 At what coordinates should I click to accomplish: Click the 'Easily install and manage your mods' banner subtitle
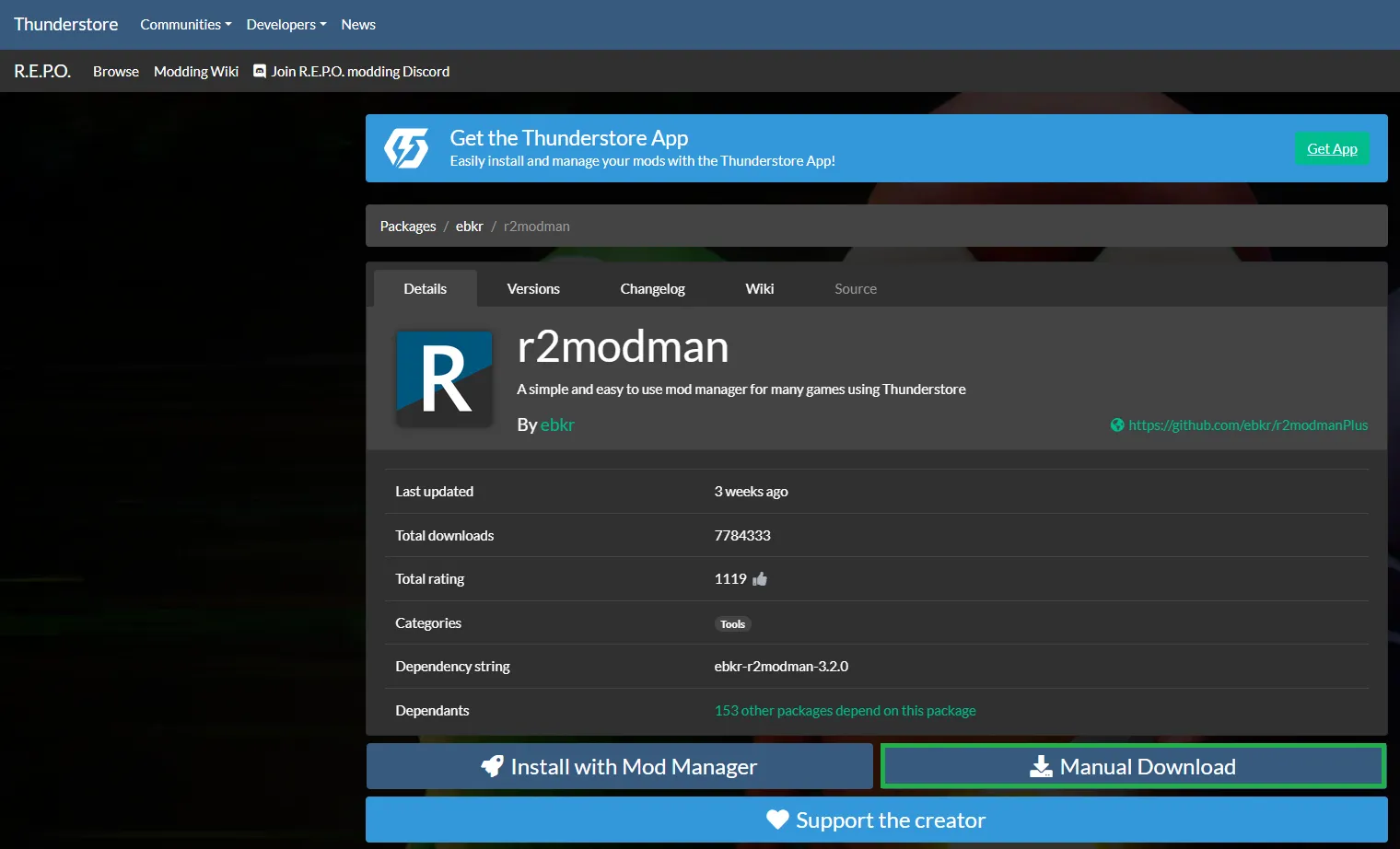(x=643, y=161)
